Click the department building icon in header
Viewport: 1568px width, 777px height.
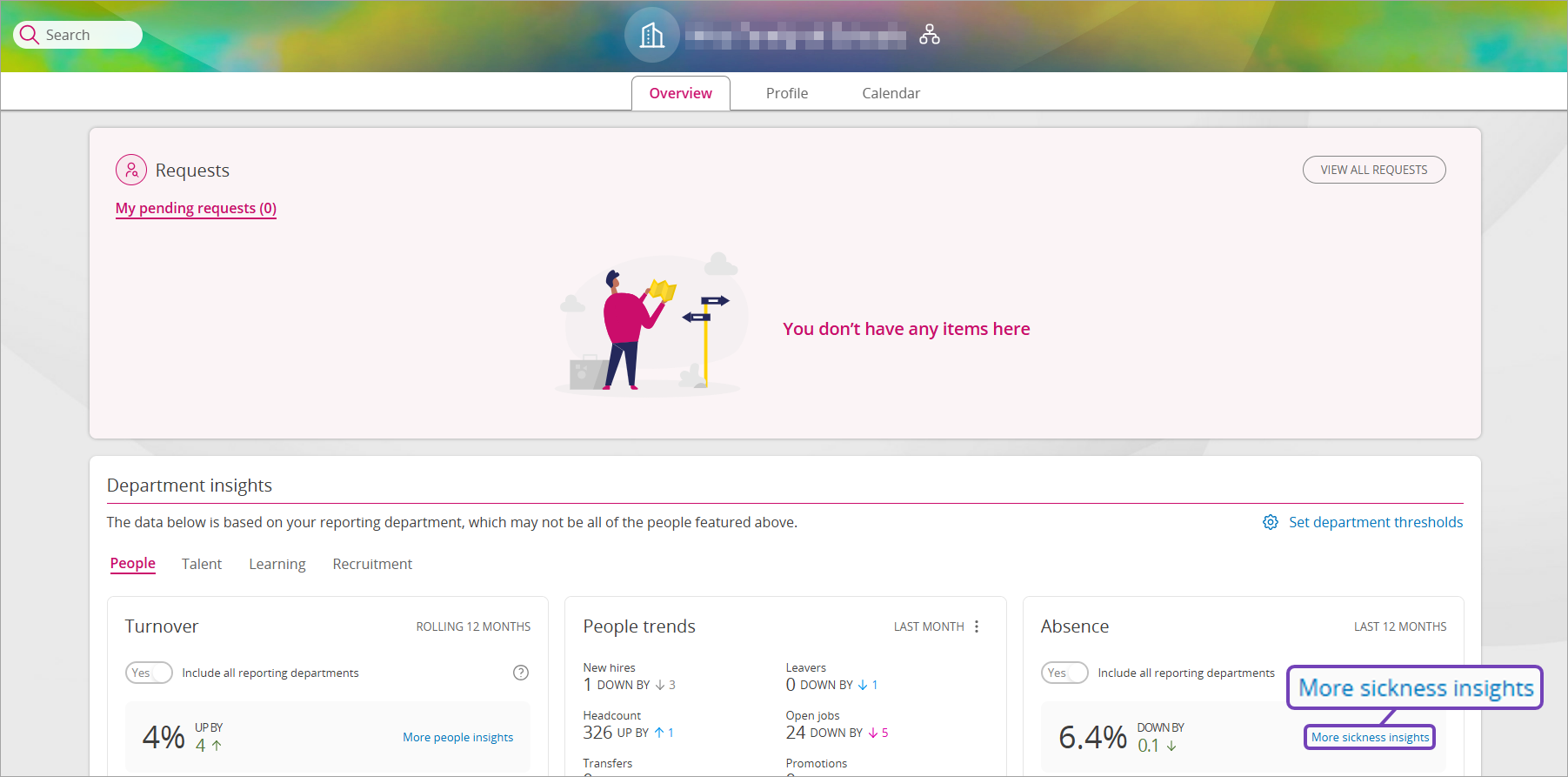pyautogui.click(x=651, y=36)
